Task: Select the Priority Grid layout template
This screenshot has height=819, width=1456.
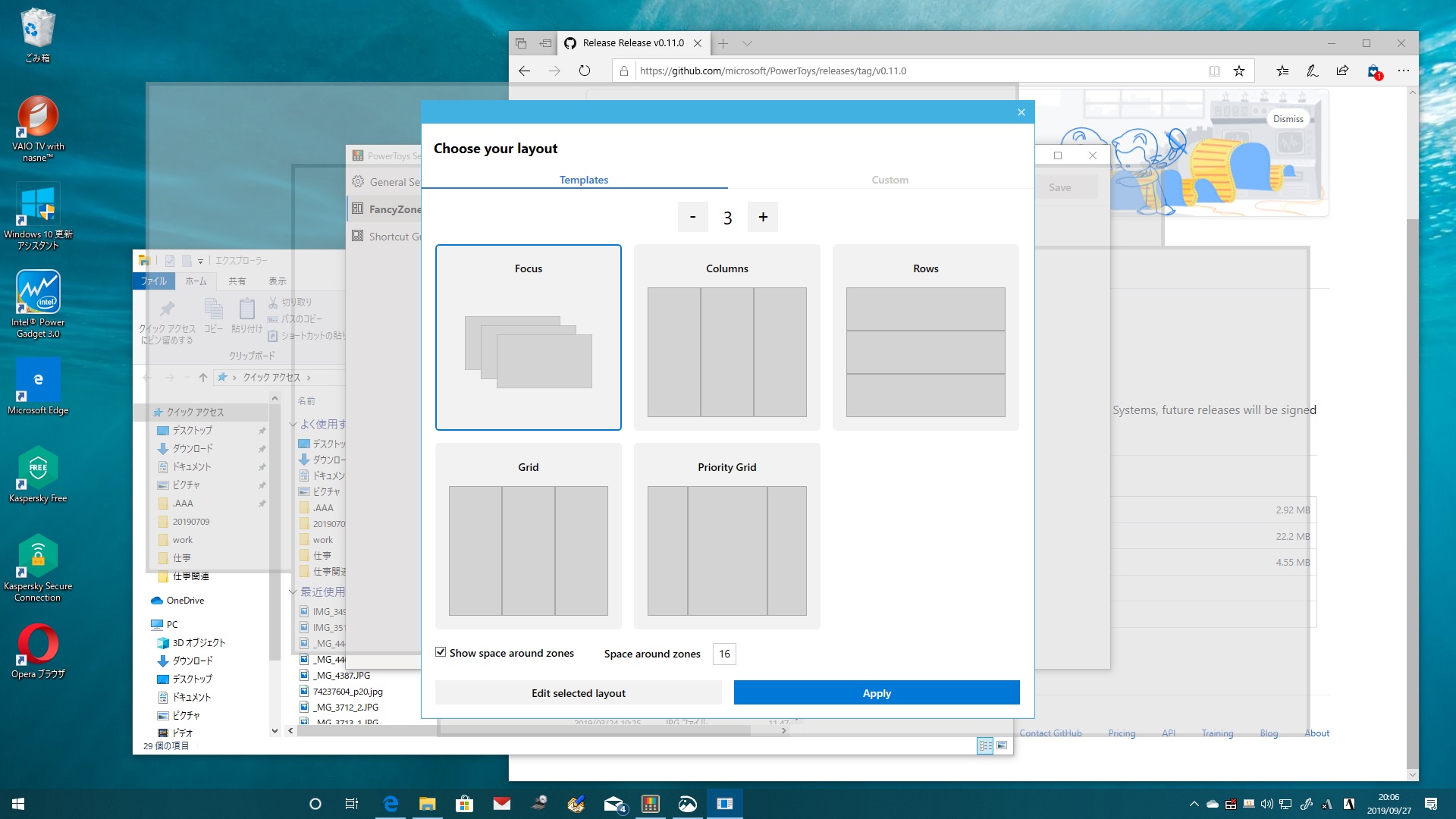Action: (727, 536)
